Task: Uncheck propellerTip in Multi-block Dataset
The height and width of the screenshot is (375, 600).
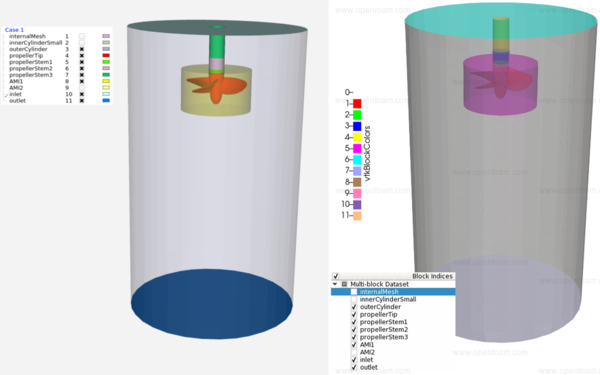Action: coord(354,315)
